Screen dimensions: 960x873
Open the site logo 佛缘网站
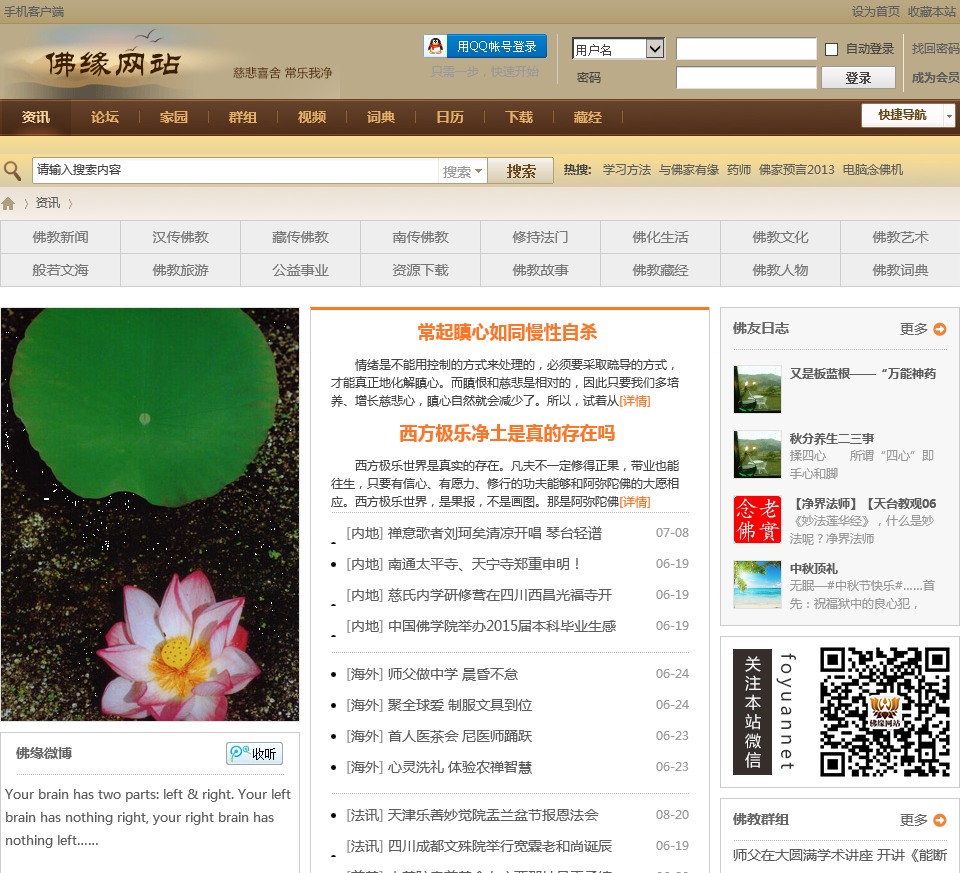113,64
